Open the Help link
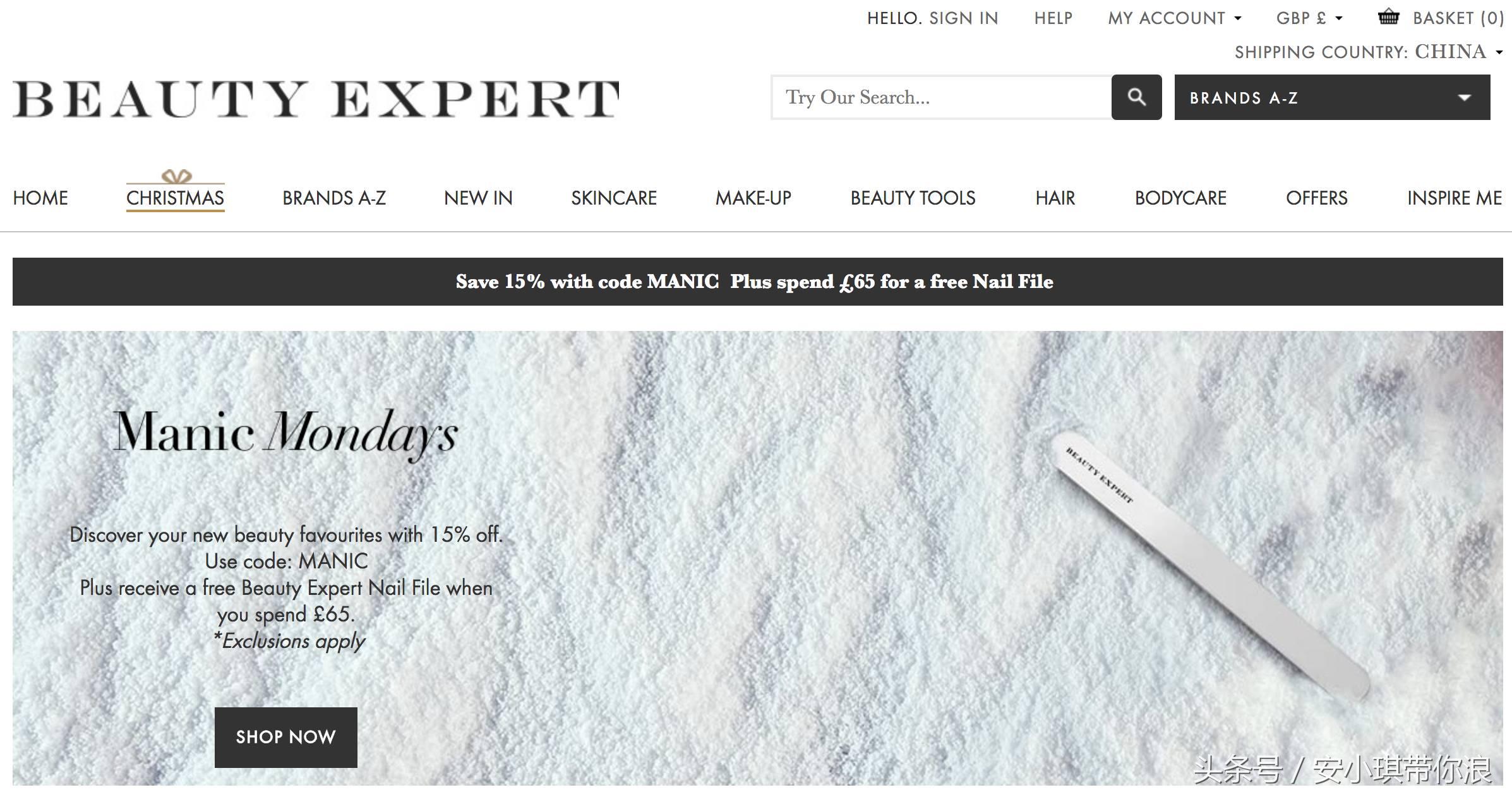 coord(1053,18)
